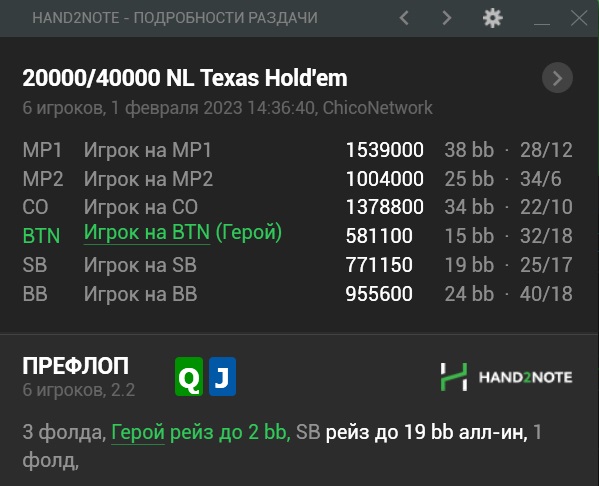
Task: Click hero stats 32/18
Action: pos(546,236)
